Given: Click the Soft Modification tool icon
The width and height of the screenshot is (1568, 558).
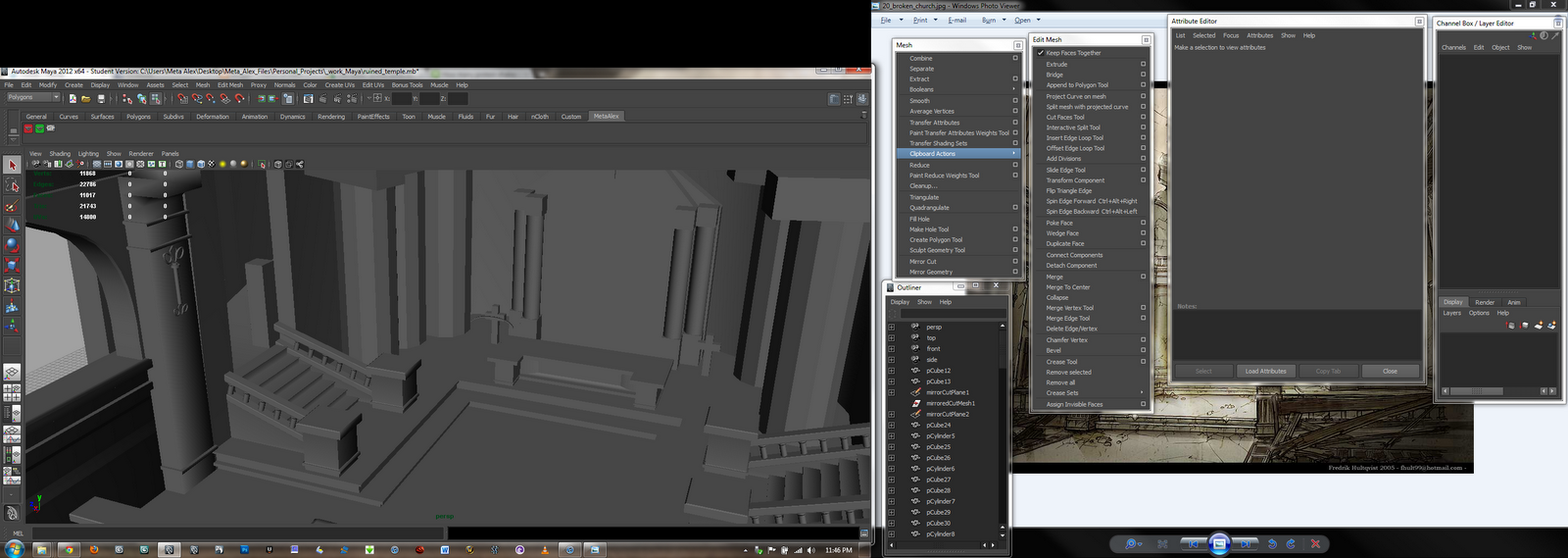Looking at the screenshot, I should (12, 306).
